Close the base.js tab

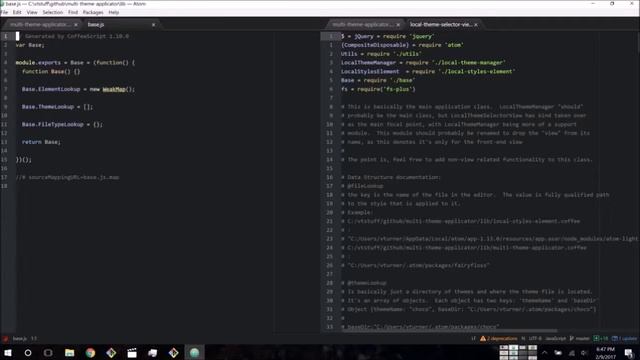(x=153, y=24)
